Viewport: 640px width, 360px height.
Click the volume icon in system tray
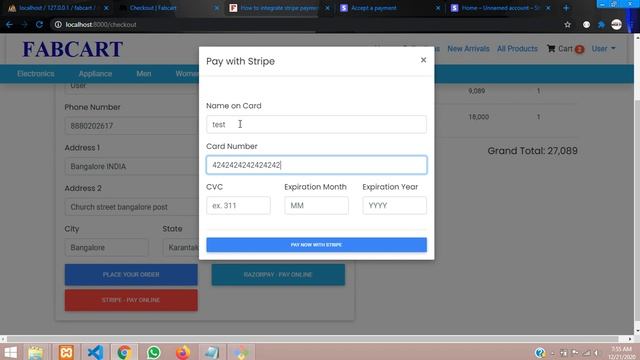click(x=596, y=353)
